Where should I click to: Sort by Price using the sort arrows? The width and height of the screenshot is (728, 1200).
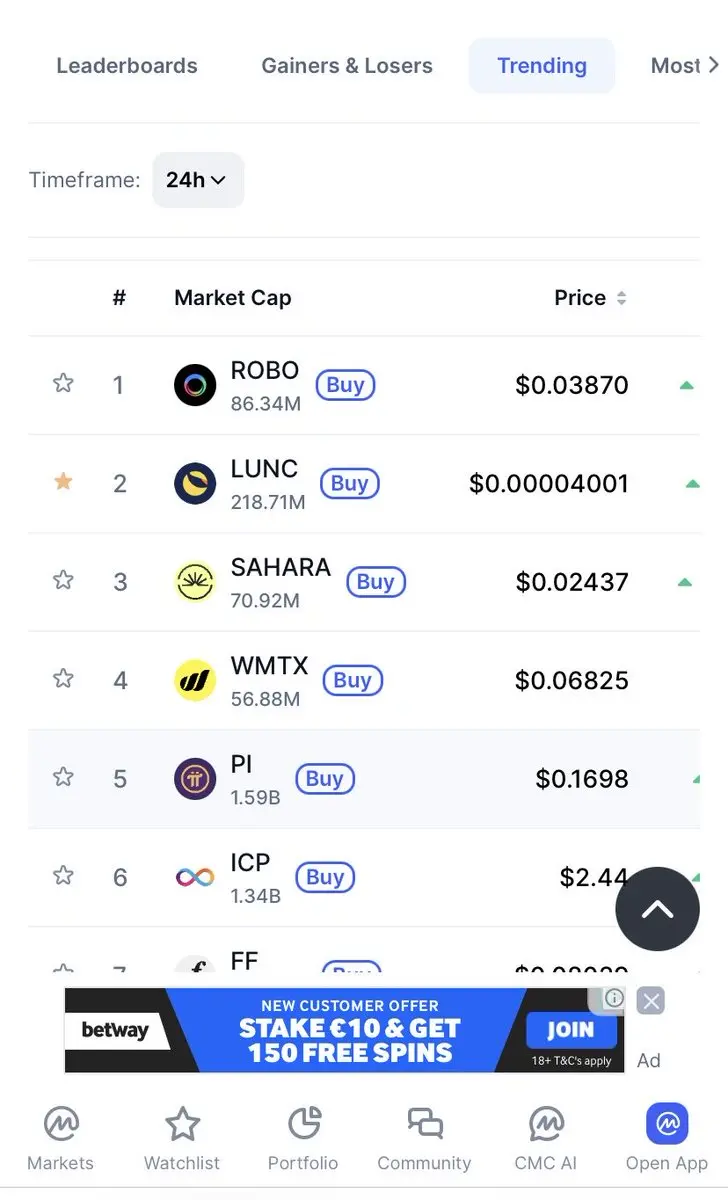[x=621, y=298]
